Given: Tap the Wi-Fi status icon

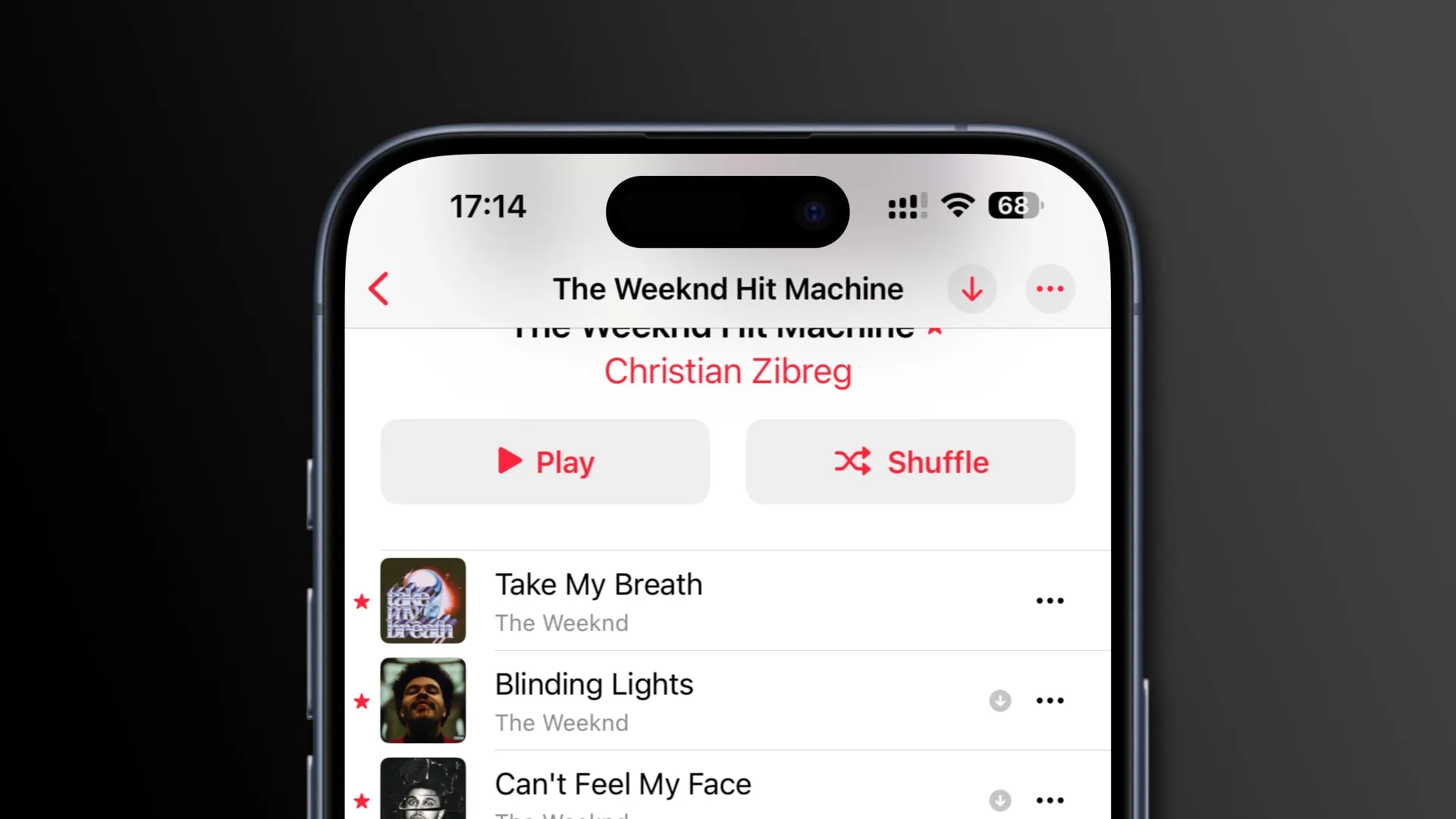Looking at the screenshot, I should pyautogui.click(x=956, y=206).
